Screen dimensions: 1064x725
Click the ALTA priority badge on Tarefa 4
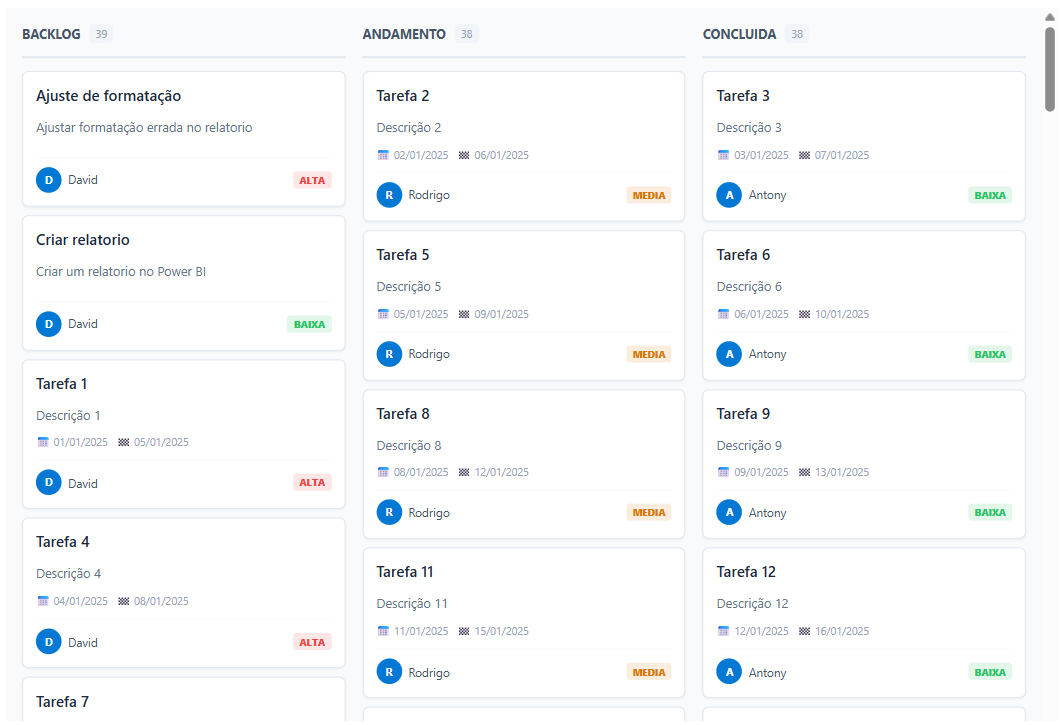pyautogui.click(x=312, y=642)
